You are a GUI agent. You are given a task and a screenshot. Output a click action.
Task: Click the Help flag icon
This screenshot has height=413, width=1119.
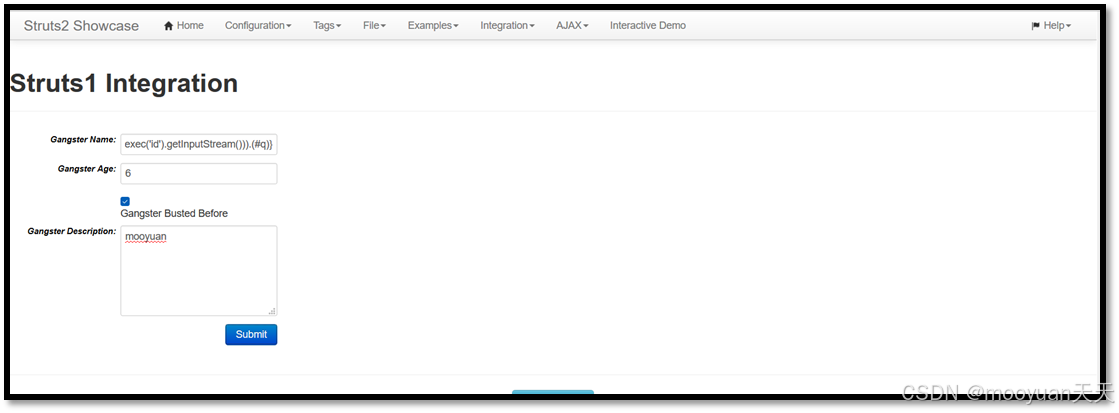tap(1036, 26)
